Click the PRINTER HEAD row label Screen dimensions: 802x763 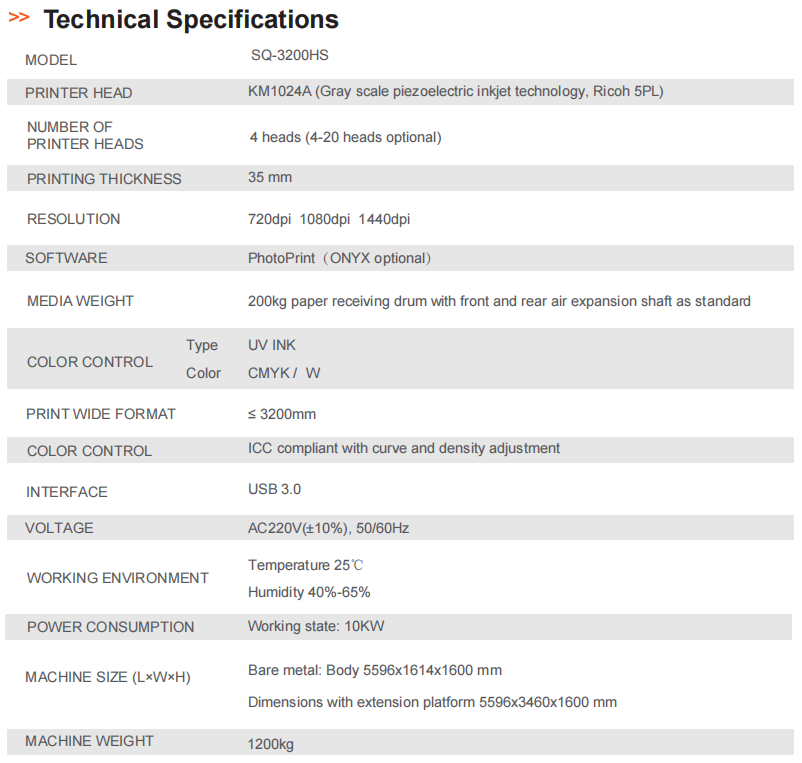[79, 93]
